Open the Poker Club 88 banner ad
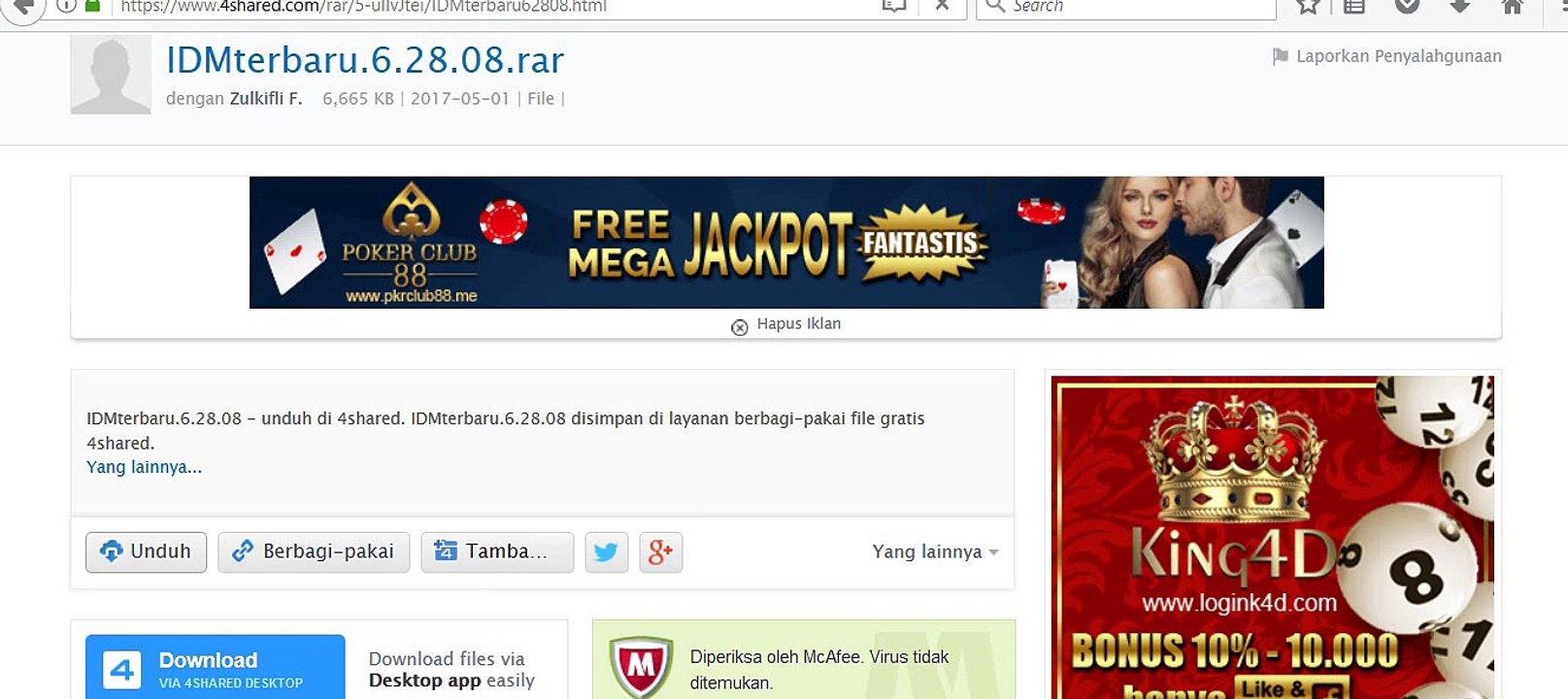This screenshot has width=1568, height=699. (x=786, y=243)
